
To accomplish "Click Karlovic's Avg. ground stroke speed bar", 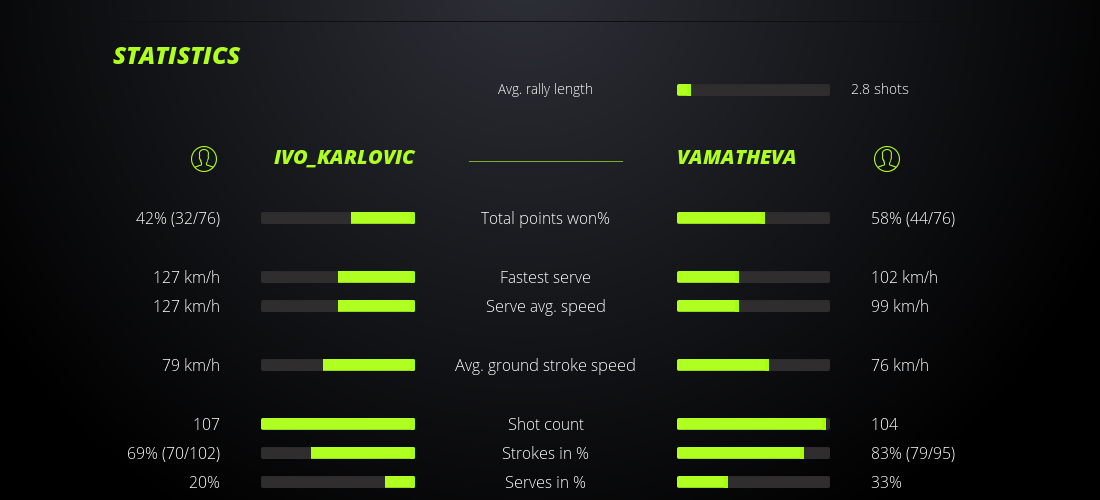I will 338,365.
